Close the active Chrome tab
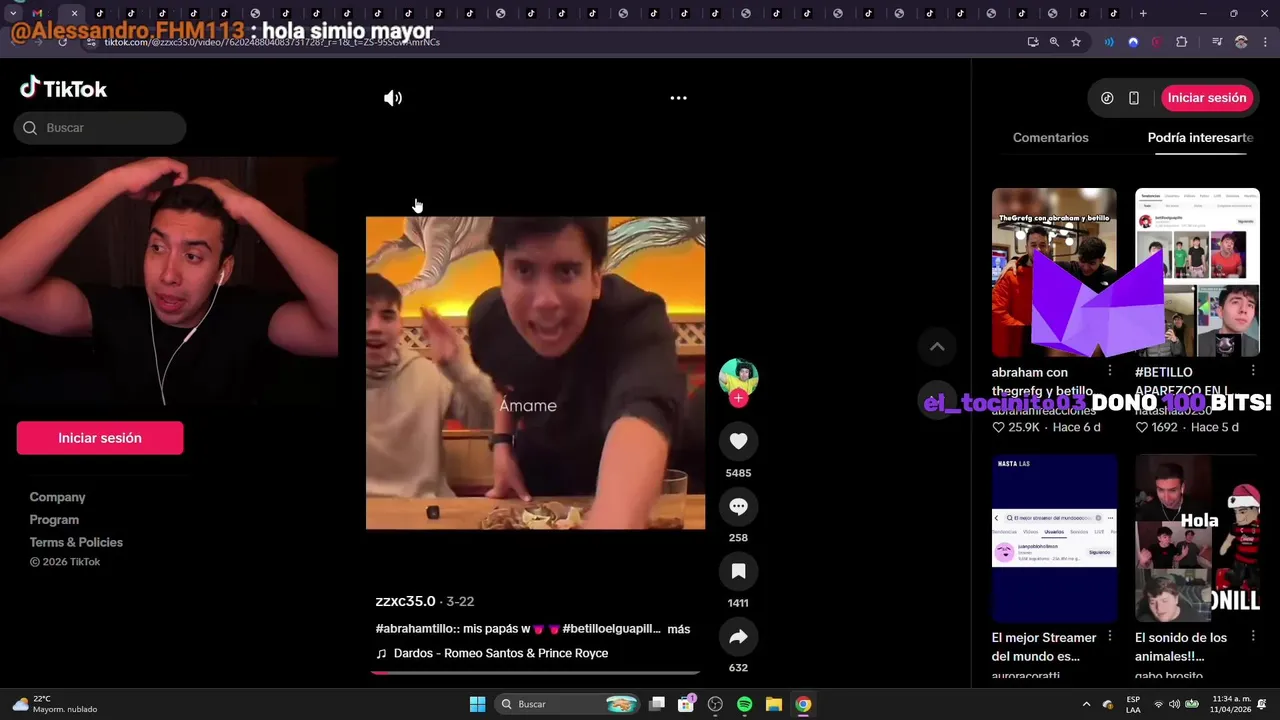 coord(74,13)
